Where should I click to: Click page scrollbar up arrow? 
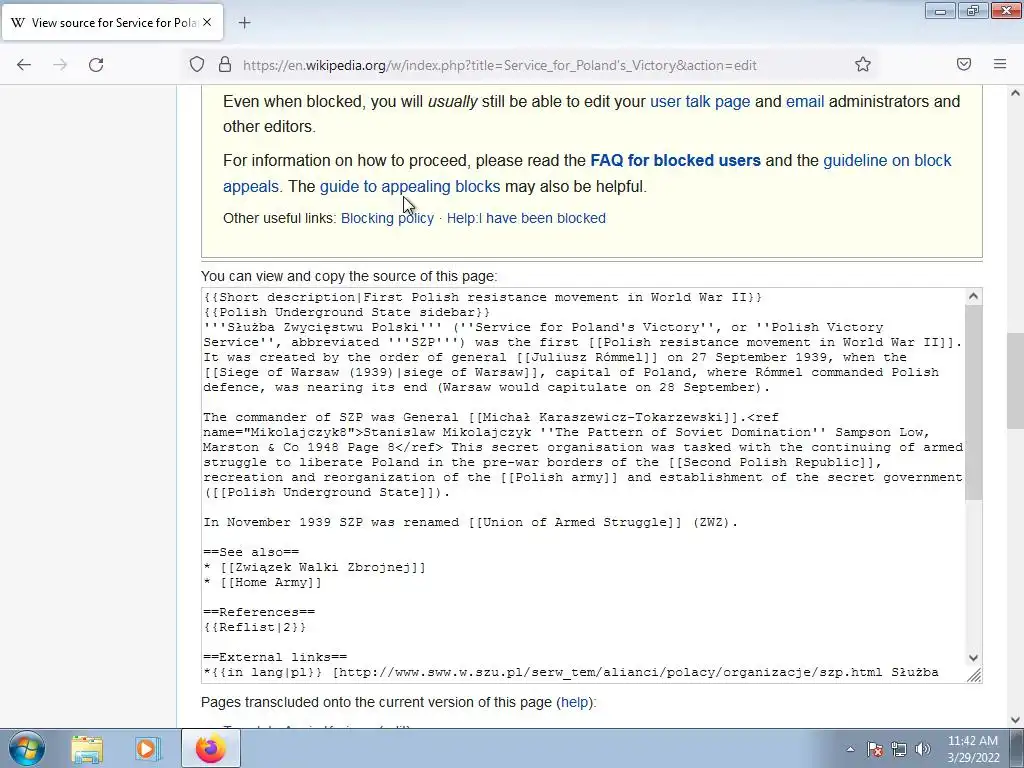tap(1016, 93)
